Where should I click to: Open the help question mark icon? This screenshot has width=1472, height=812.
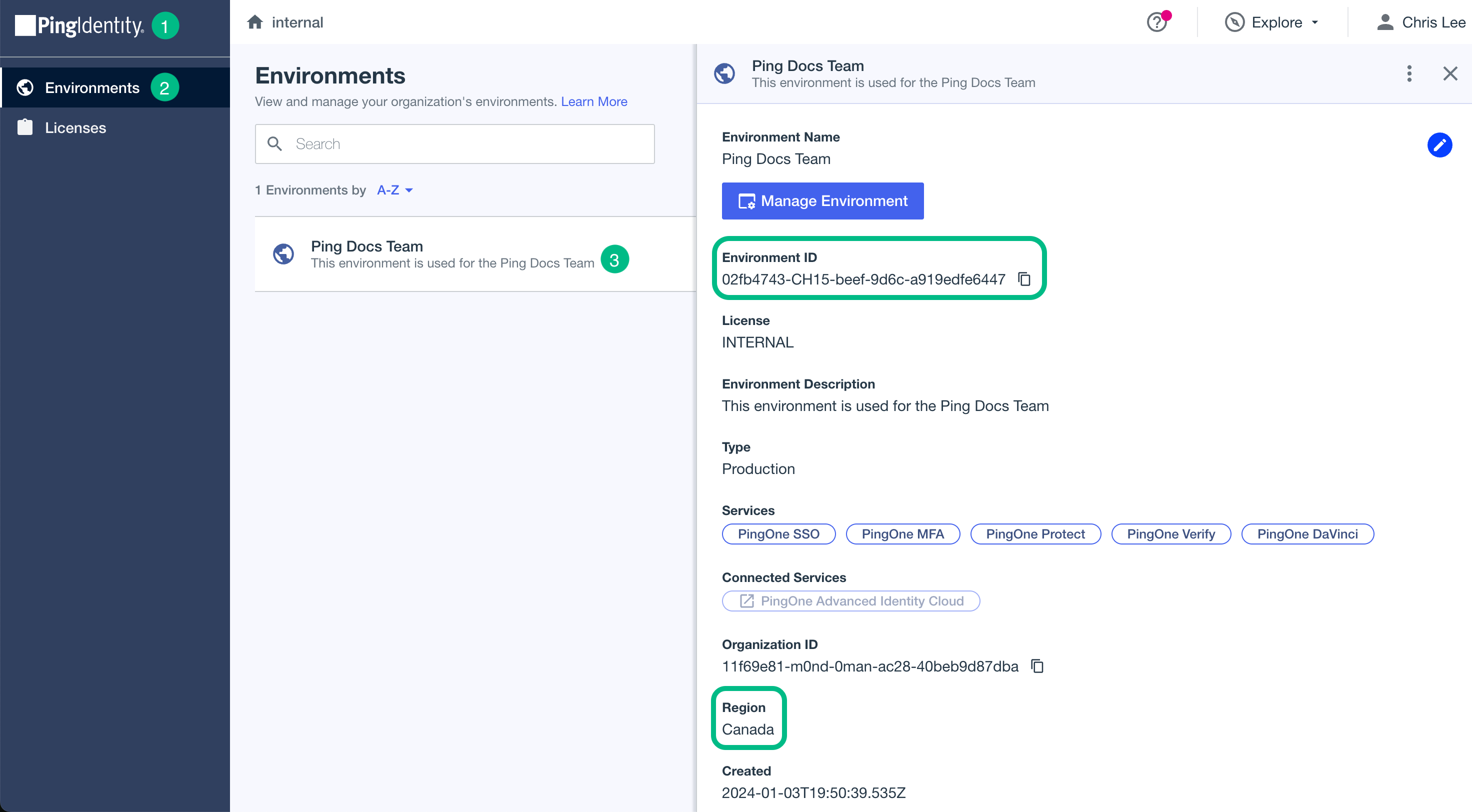[1157, 22]
